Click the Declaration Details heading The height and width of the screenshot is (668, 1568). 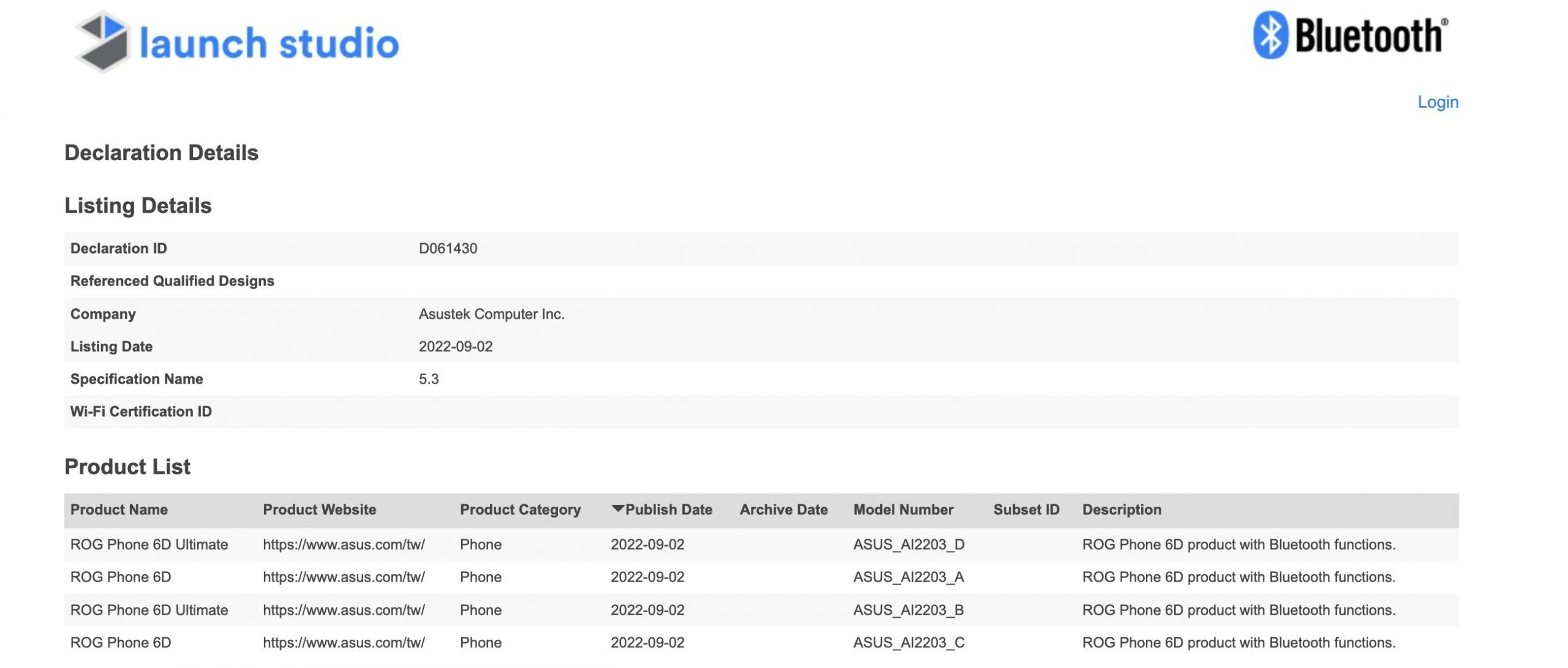(162, 153)
